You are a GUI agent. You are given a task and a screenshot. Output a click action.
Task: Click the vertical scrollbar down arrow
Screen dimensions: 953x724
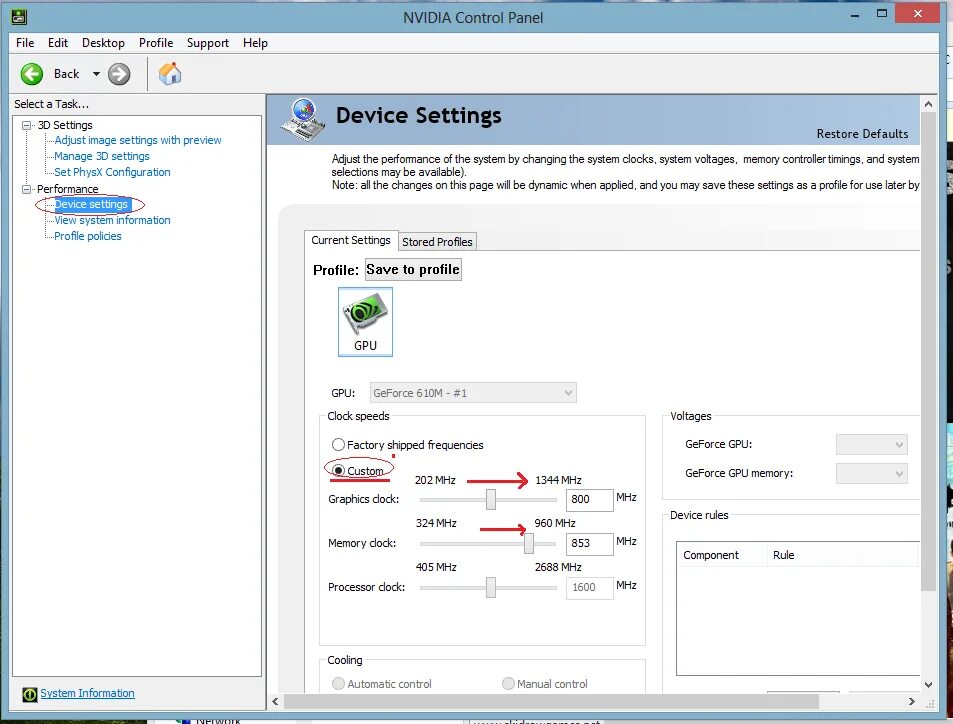[x=928, y=684]
